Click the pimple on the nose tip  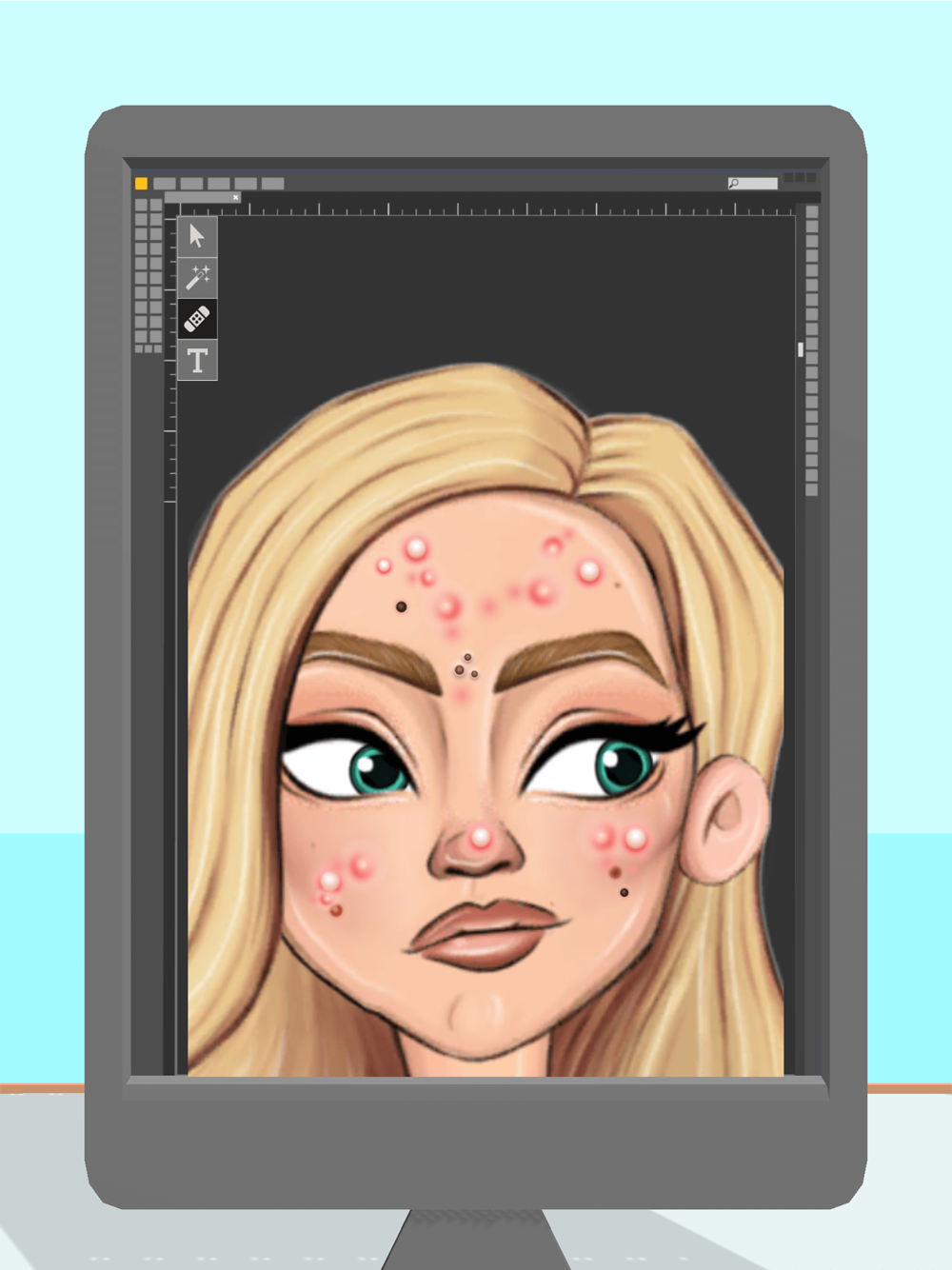[x=481, y=838]
